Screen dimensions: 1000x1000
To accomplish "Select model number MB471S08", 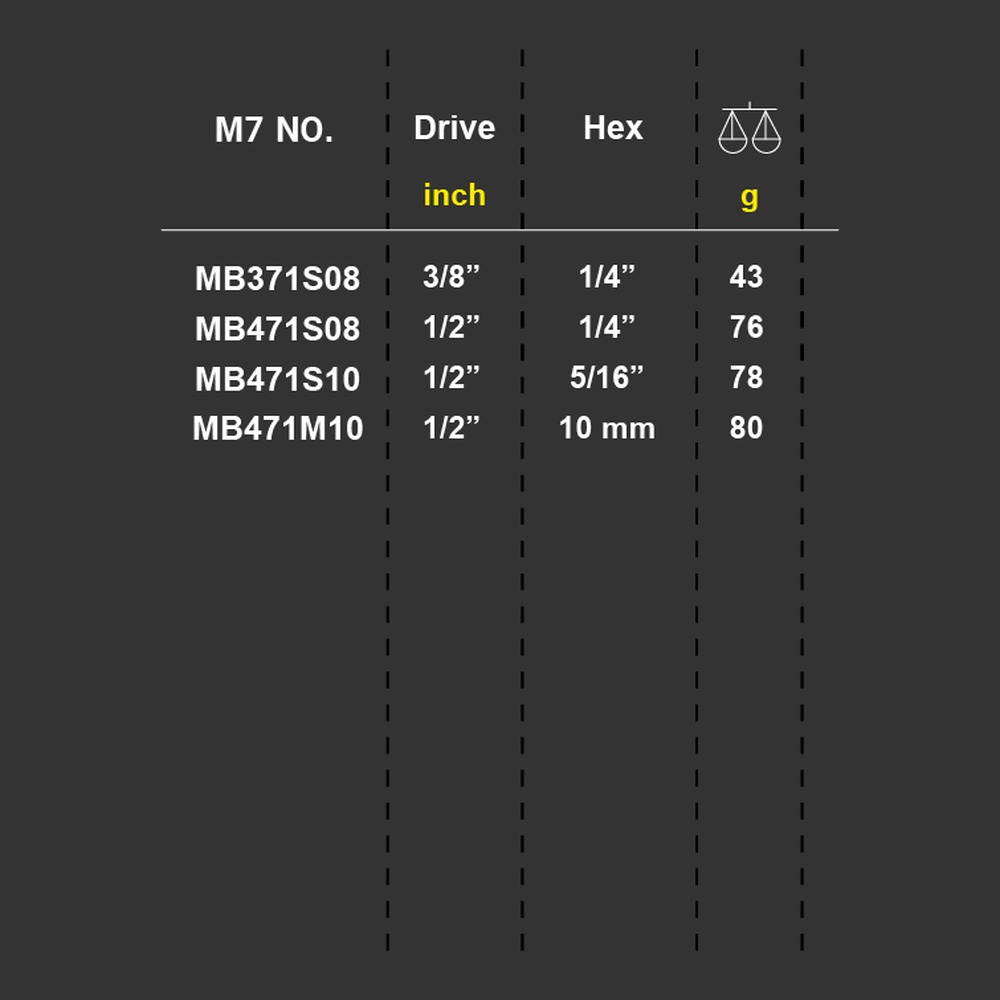I will coord(277,329).
